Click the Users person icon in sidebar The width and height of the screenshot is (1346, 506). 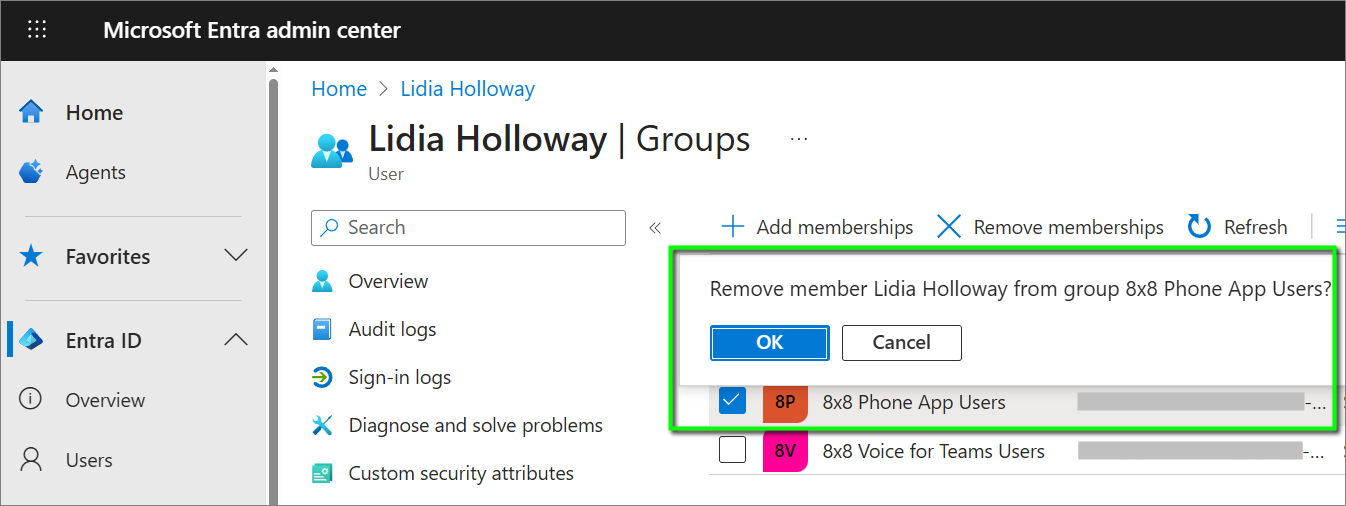tap(32, 460)
